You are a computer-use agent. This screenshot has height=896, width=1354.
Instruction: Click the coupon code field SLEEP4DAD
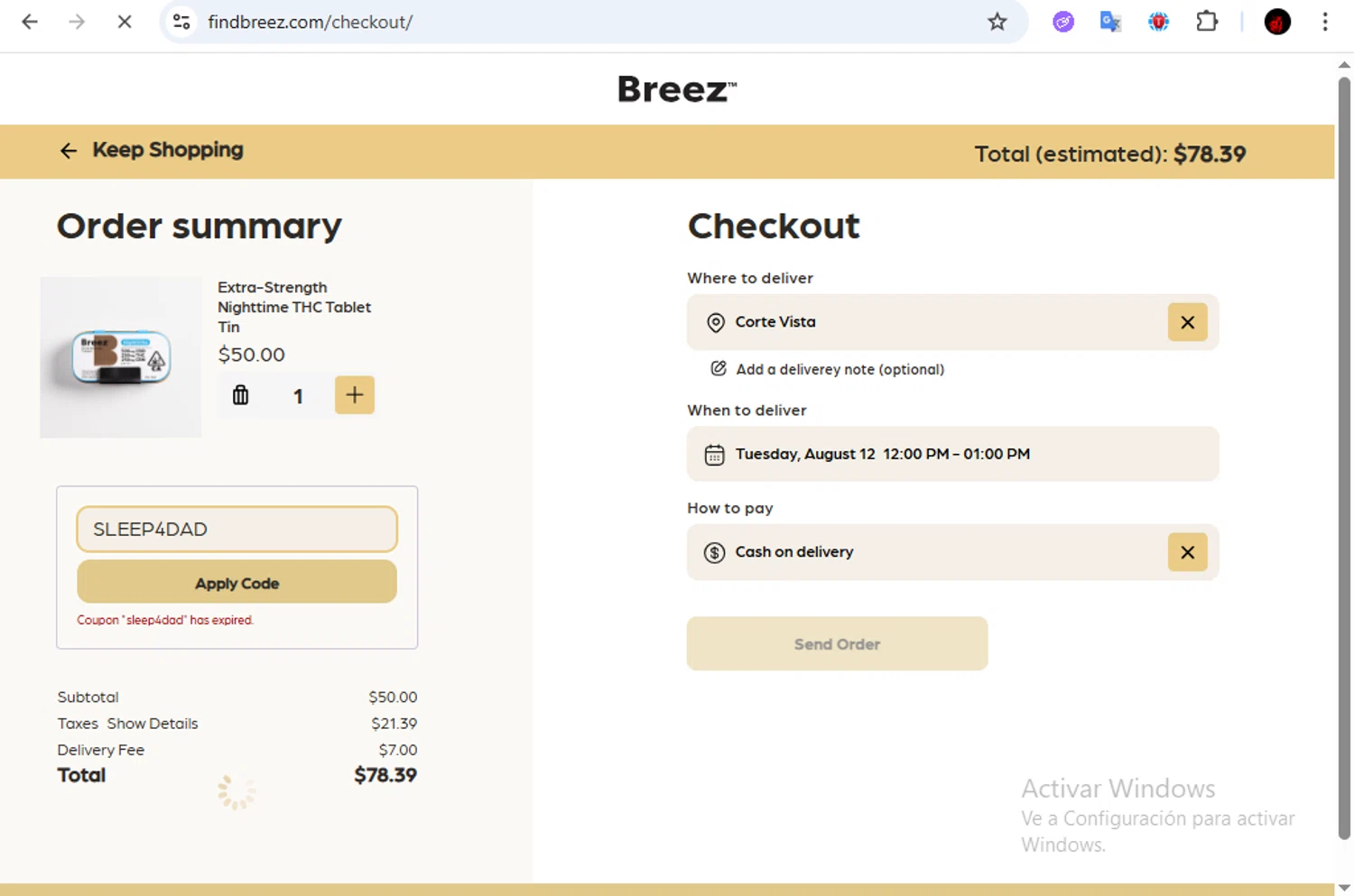point(236,529)
